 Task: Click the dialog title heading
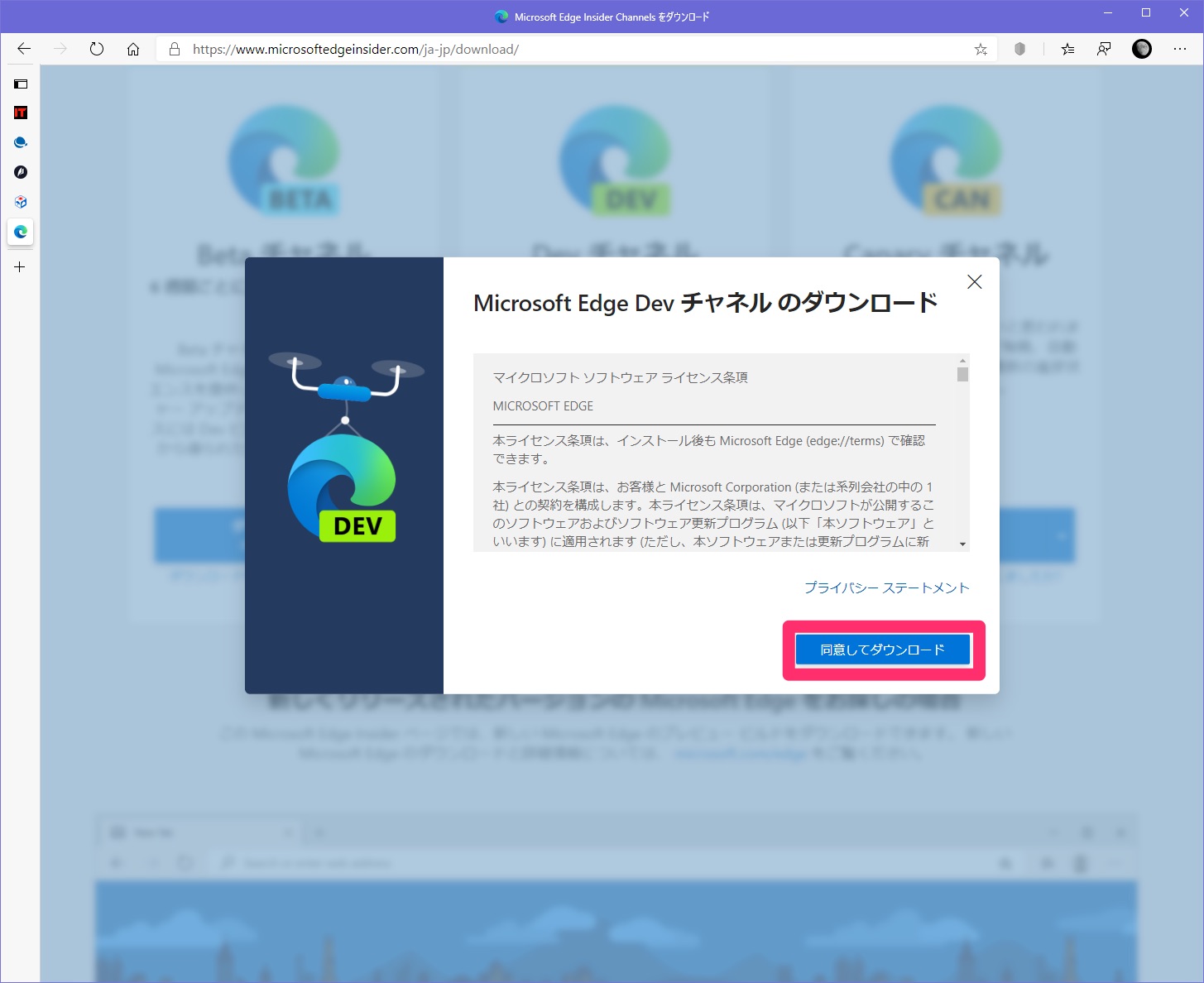coord(705,303)
